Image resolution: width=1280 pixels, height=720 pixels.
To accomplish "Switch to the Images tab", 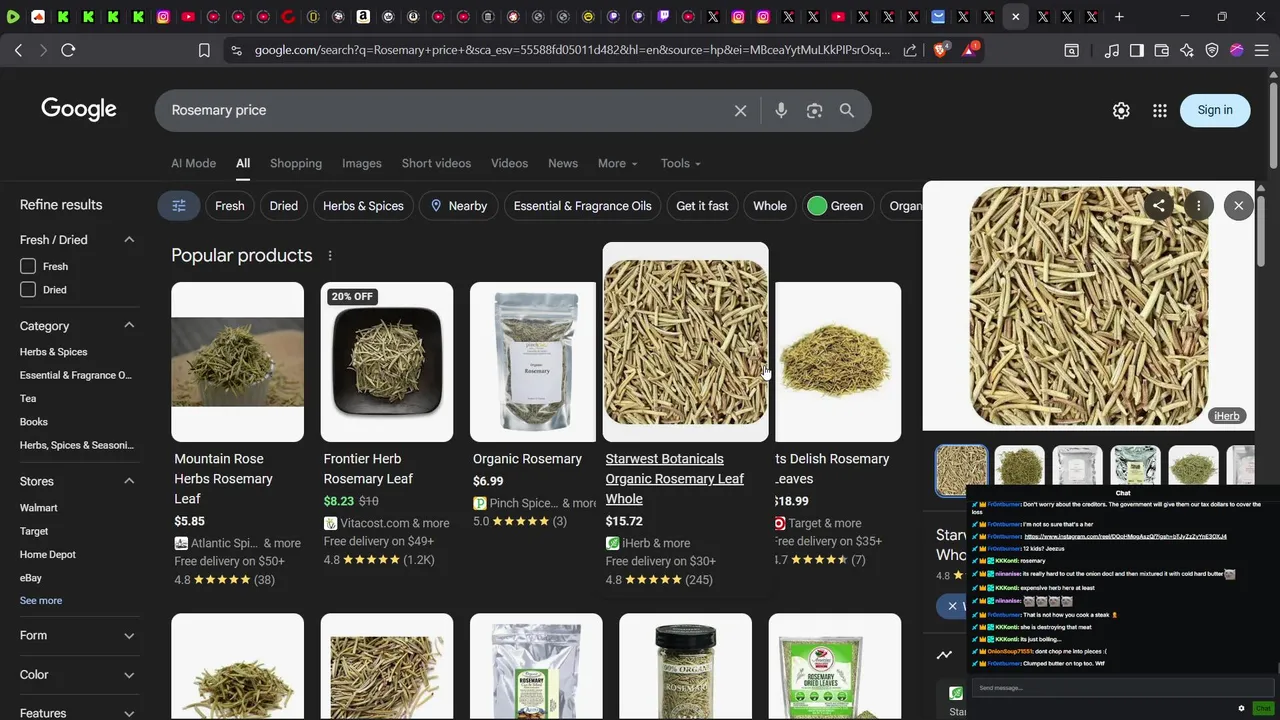I will click(362, 163).
